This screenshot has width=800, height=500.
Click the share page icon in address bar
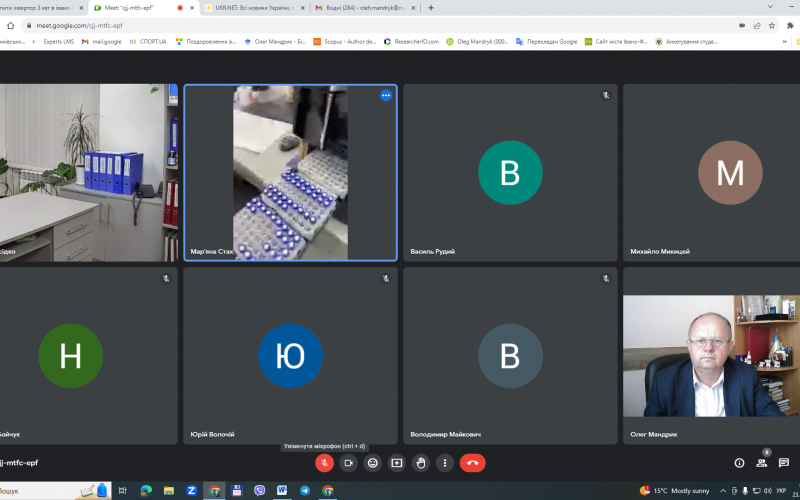point(757,26)
